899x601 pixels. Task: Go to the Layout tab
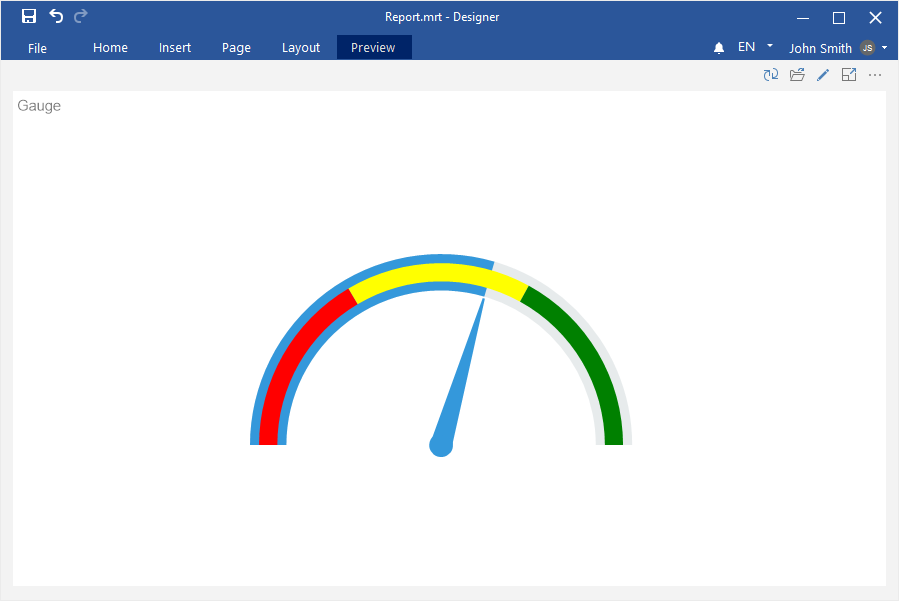pyautogui.click(x=301, y=48)
